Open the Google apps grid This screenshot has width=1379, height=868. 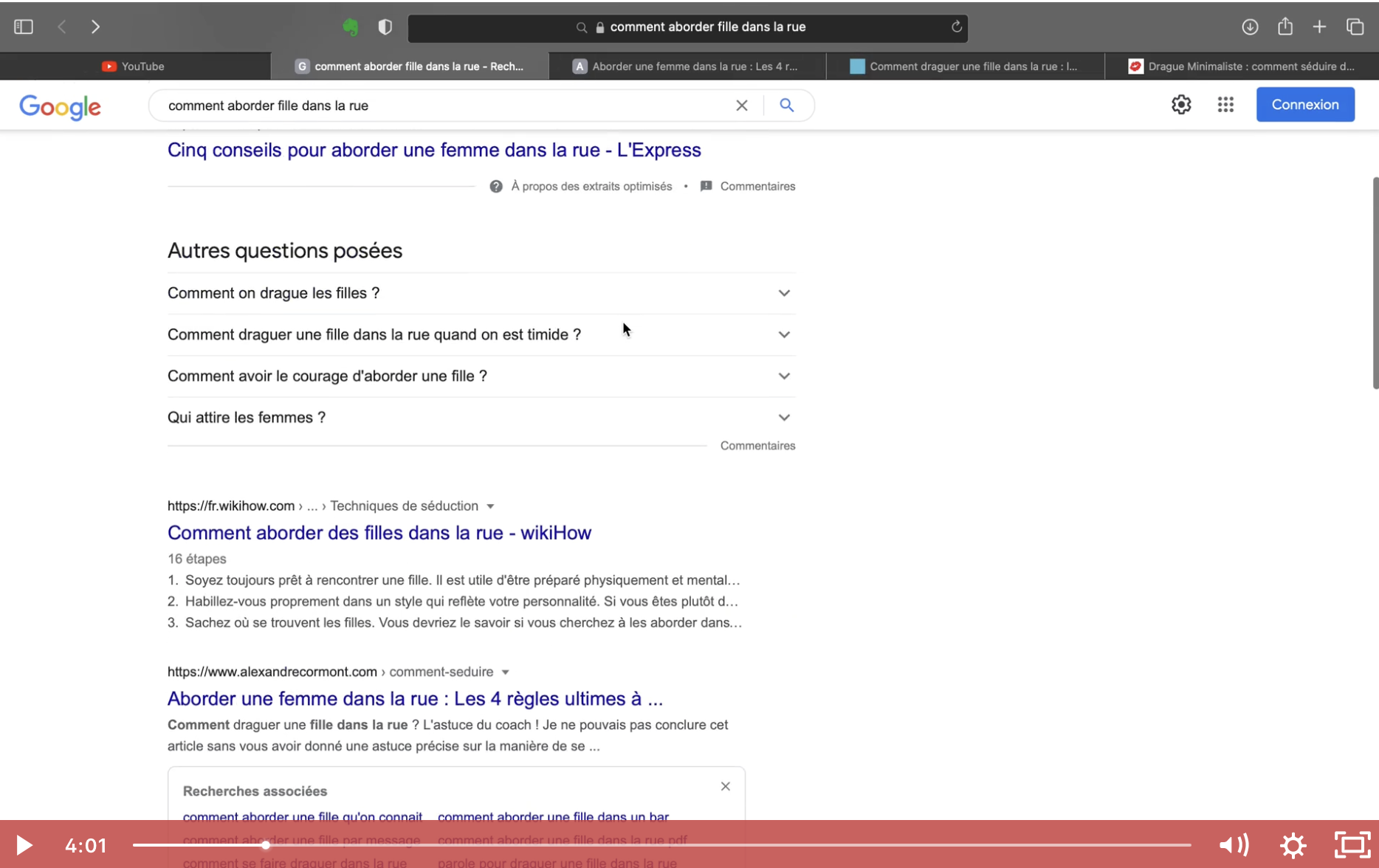coord(1225,105)
